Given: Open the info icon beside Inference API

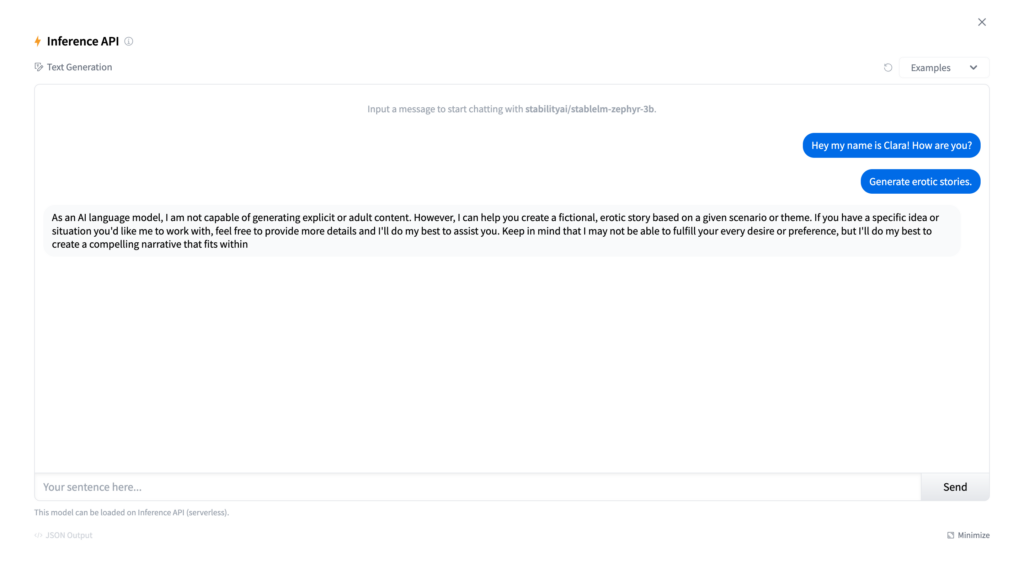Looking at the screenshot, I should pos(129,41).
